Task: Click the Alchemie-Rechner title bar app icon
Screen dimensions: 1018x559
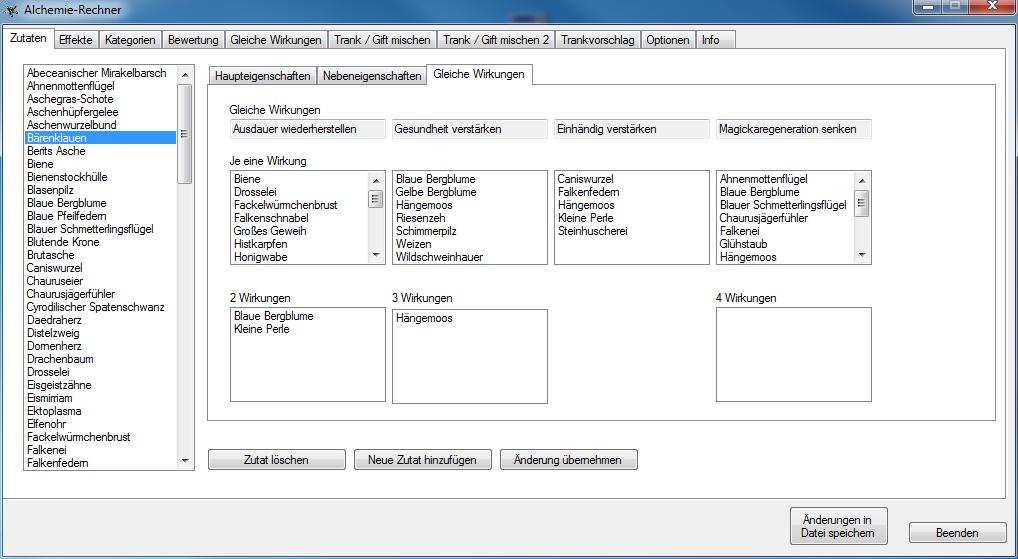Action: [11, 10]
